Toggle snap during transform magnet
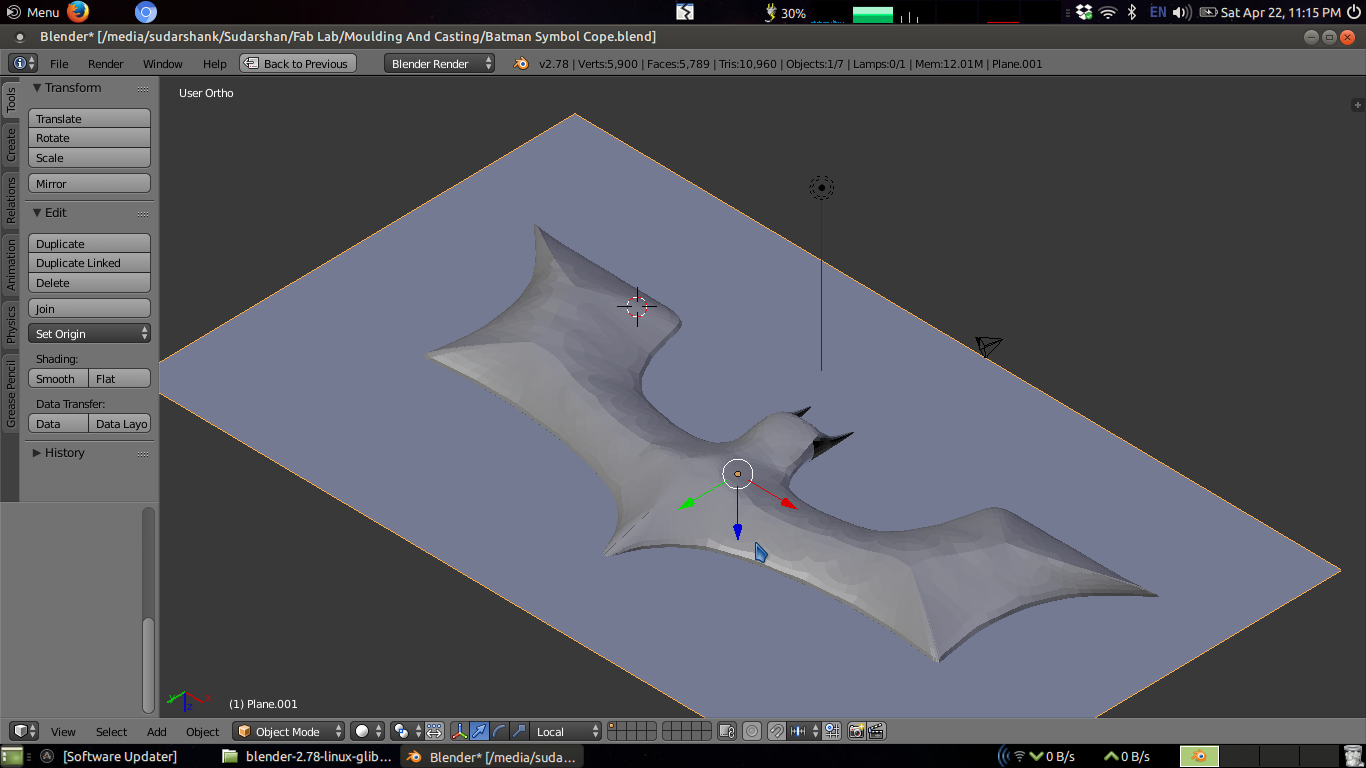The width and height of the screenshot is (1366, 768). [777, 732]
